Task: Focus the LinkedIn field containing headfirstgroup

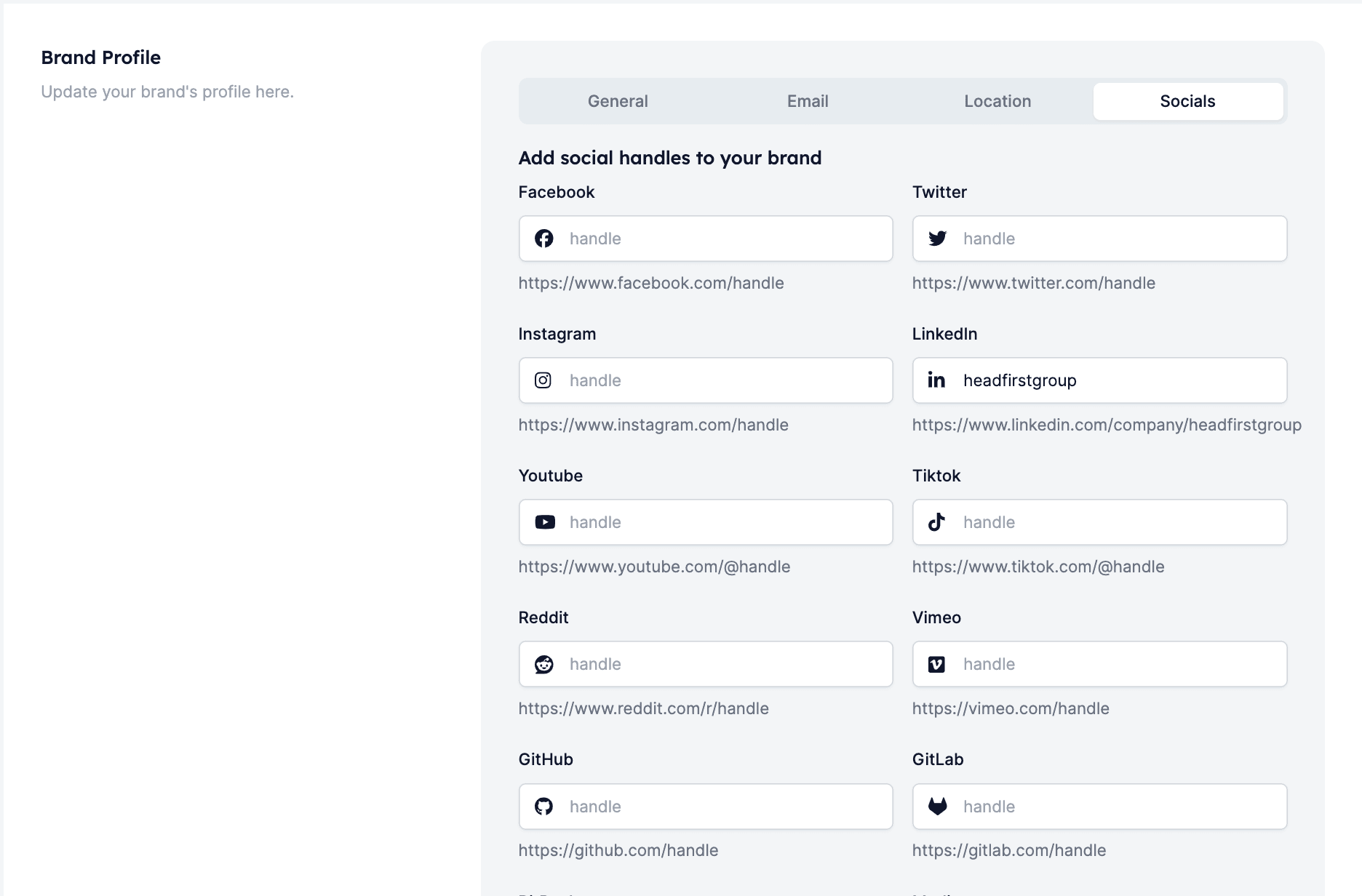Action: [x=1099, y=380]
